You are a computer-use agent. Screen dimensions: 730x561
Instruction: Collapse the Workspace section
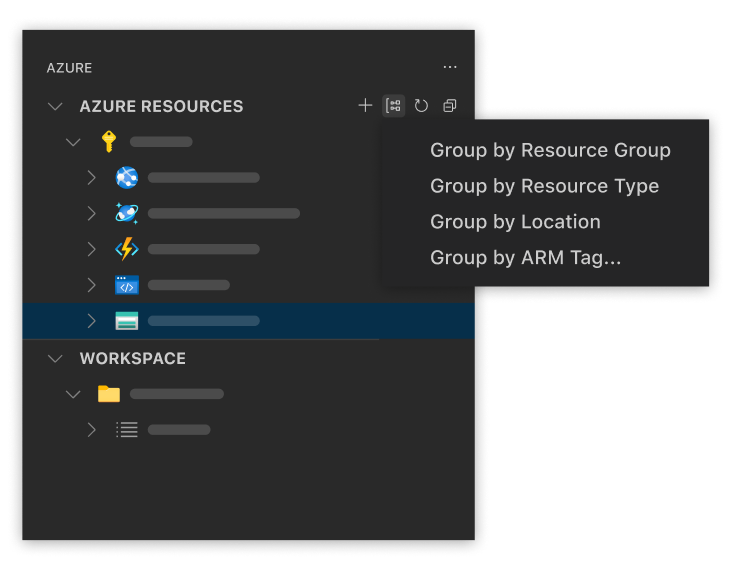coord(55,359)
